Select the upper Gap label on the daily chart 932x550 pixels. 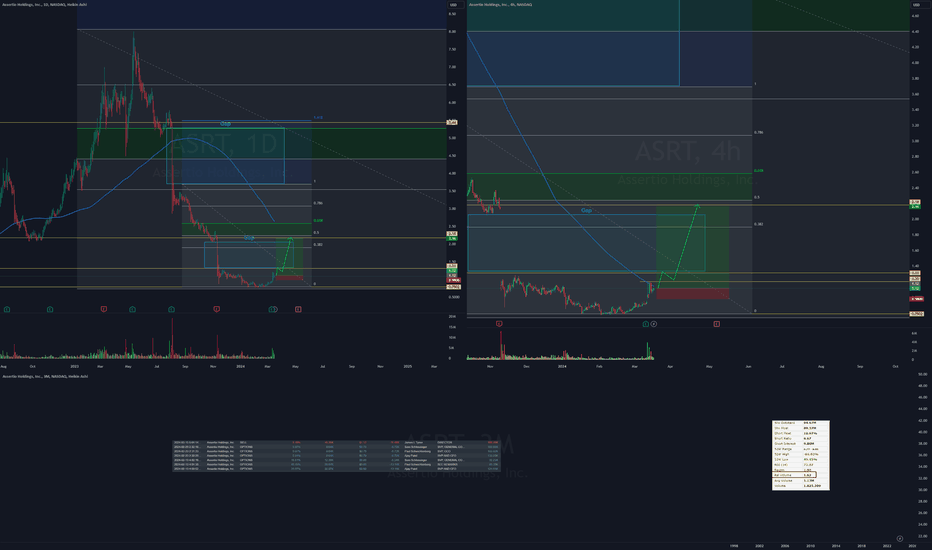pos(225,124)
